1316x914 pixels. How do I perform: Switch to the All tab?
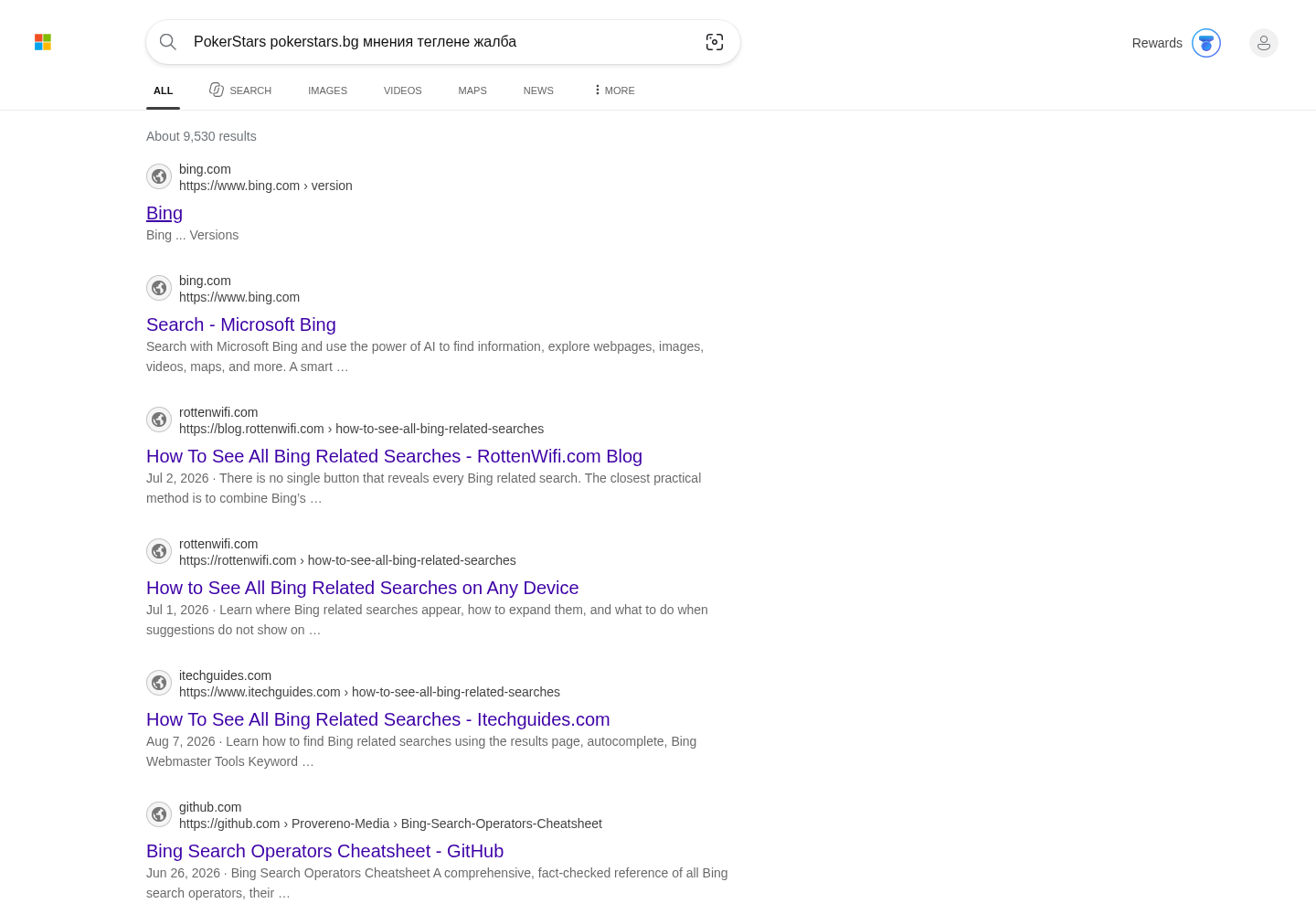coord(164,90)
